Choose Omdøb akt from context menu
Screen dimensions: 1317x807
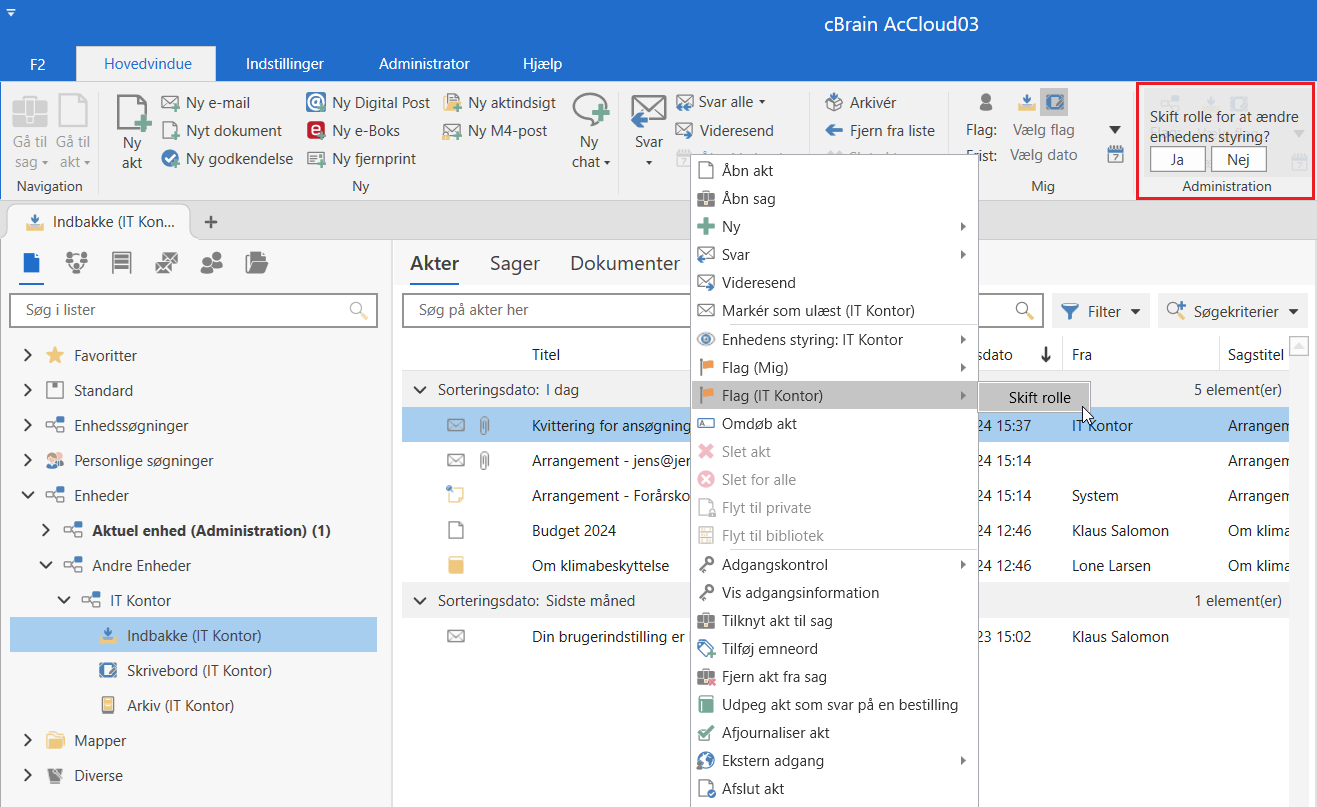tap(759, 424)
